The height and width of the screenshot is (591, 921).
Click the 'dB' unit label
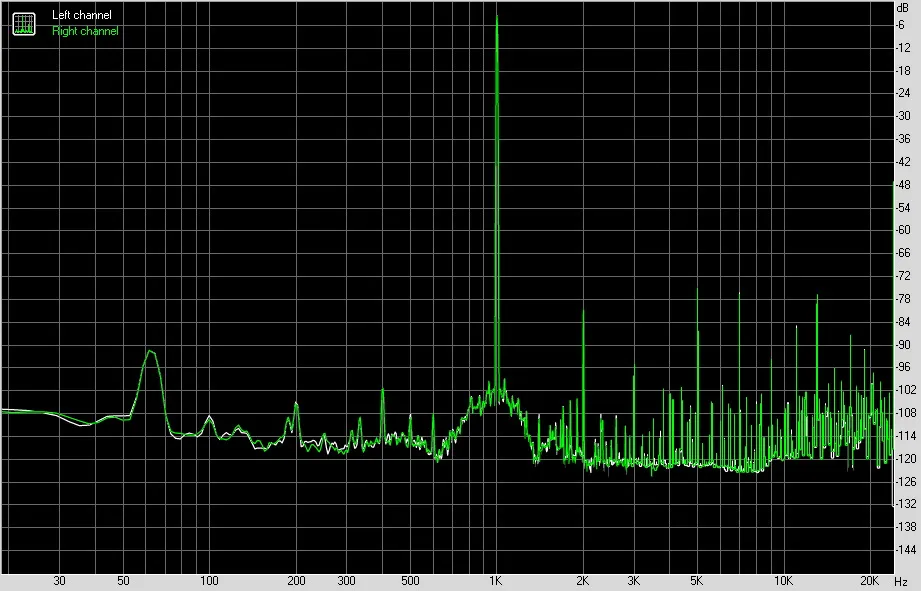pos(902,8)
